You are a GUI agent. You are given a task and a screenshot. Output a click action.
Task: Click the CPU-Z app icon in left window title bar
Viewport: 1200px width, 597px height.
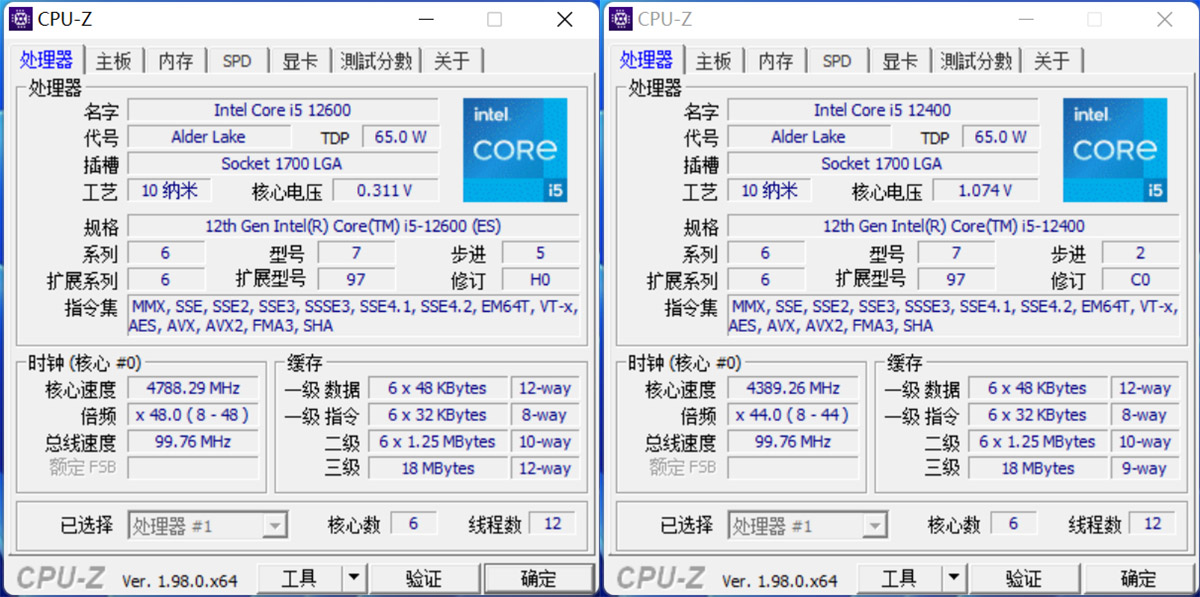20,19
